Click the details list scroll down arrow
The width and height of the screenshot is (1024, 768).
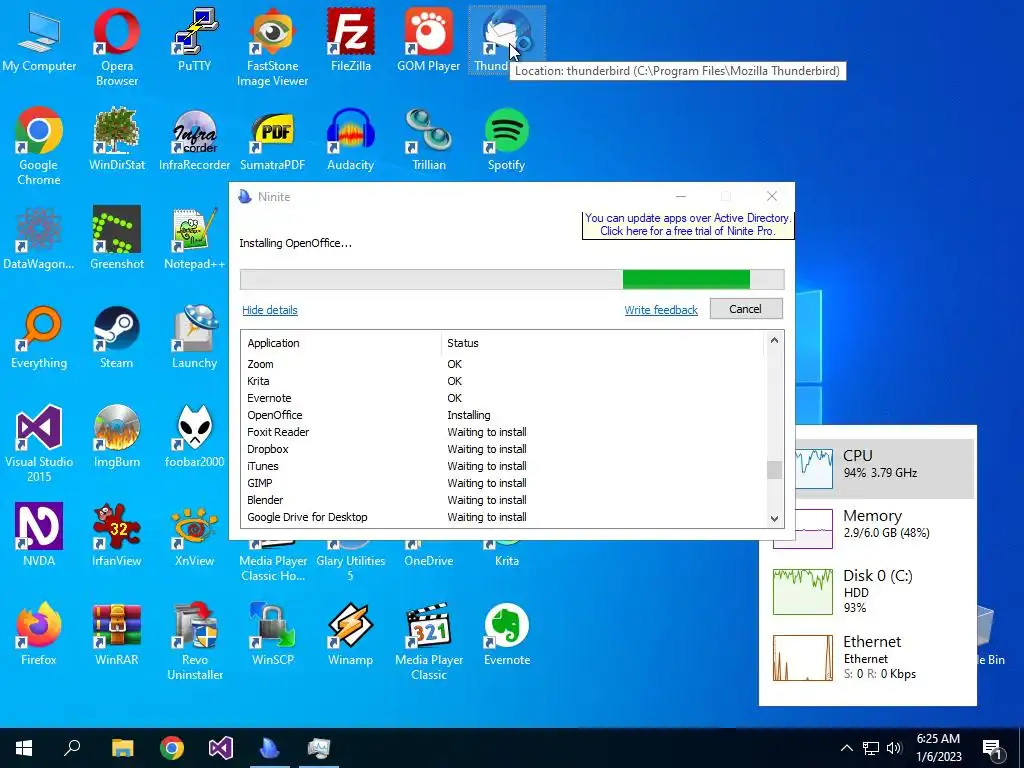[775, 519]
